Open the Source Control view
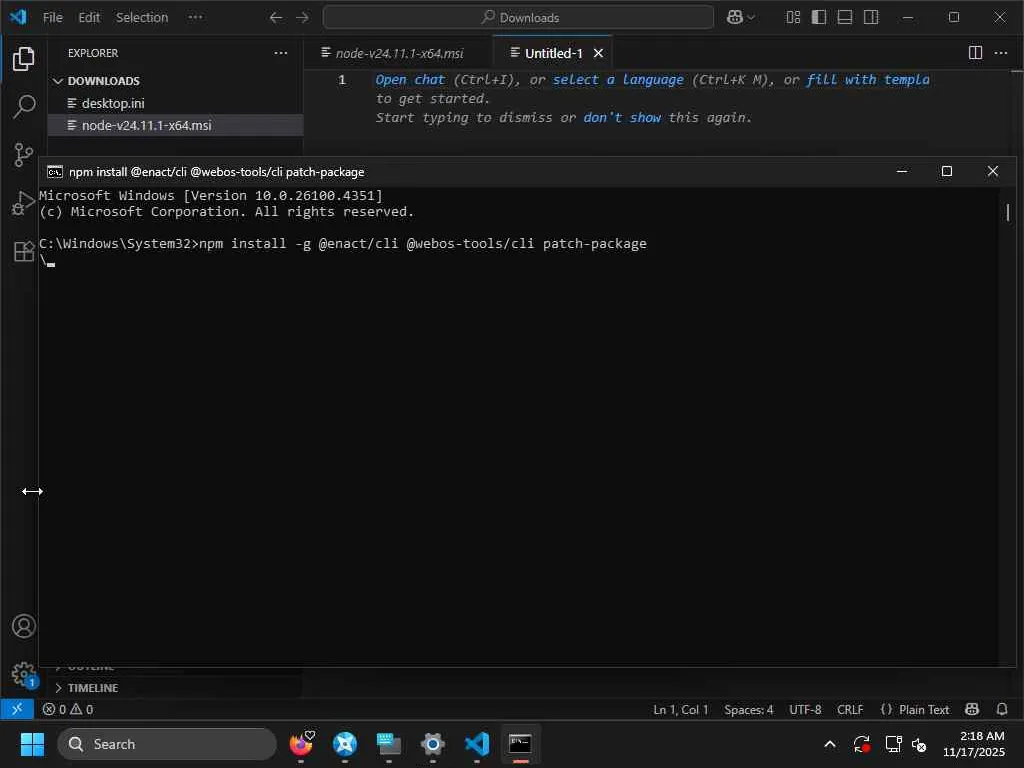The image size is (1024, 768). click(x=24, y=155)
